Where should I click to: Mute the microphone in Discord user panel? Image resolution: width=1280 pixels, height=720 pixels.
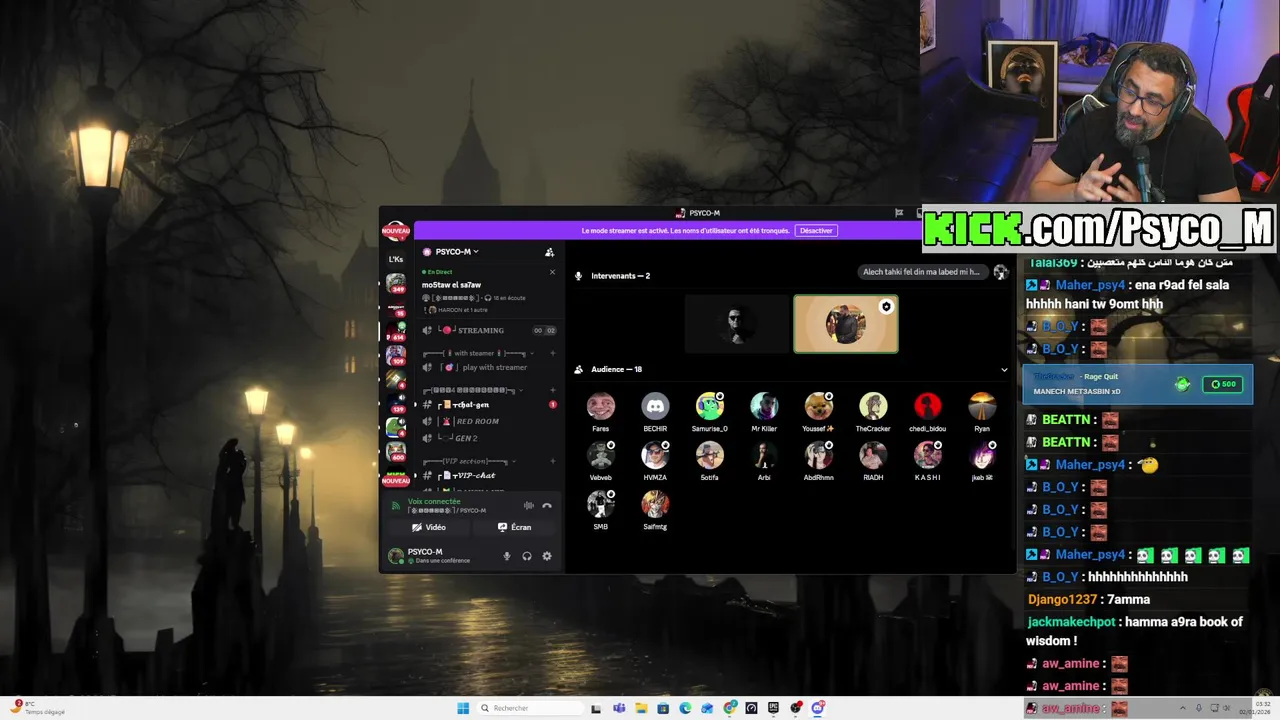click(x=506, y=556)
